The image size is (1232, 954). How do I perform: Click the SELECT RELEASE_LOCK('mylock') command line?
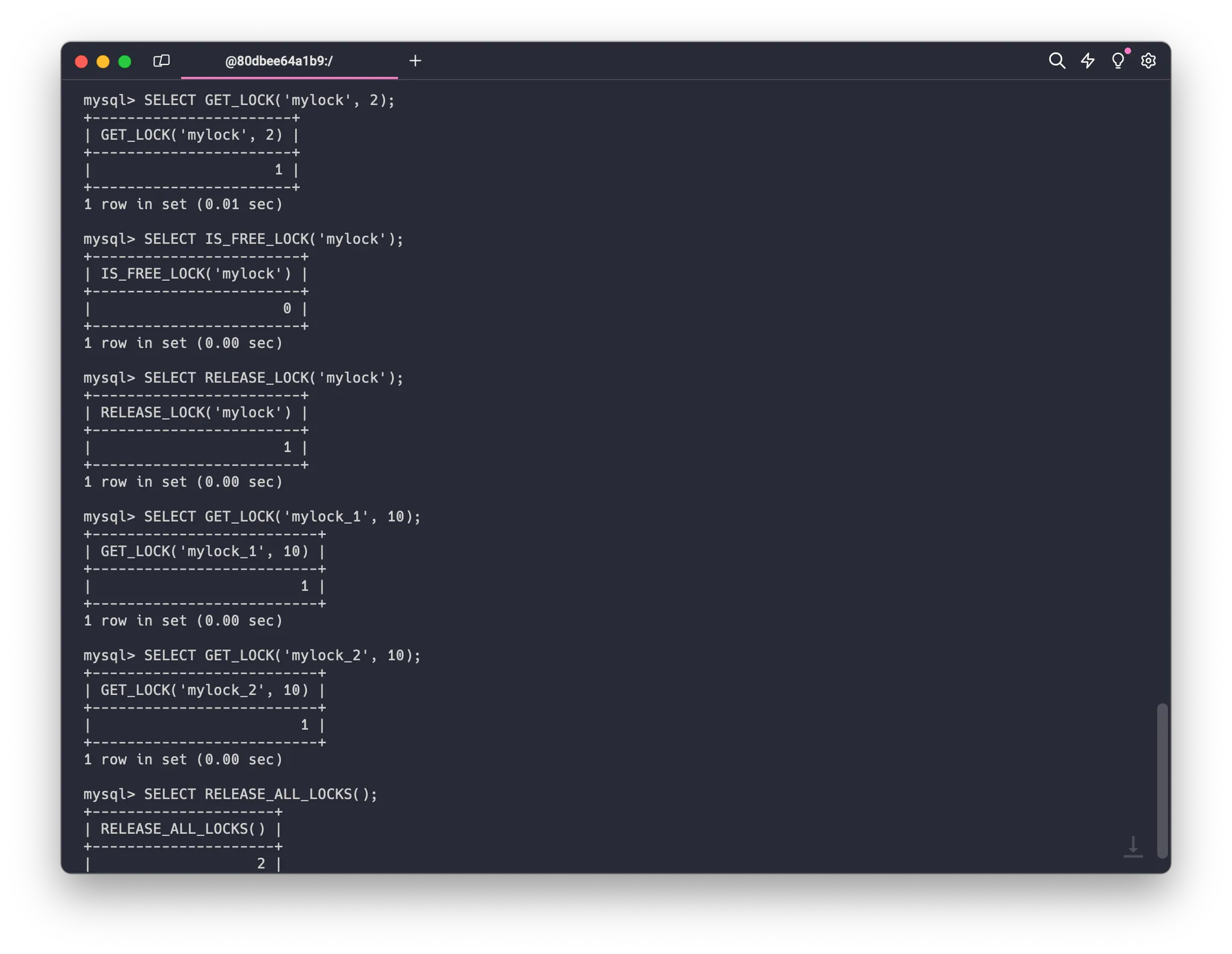(x=243, y=378)
